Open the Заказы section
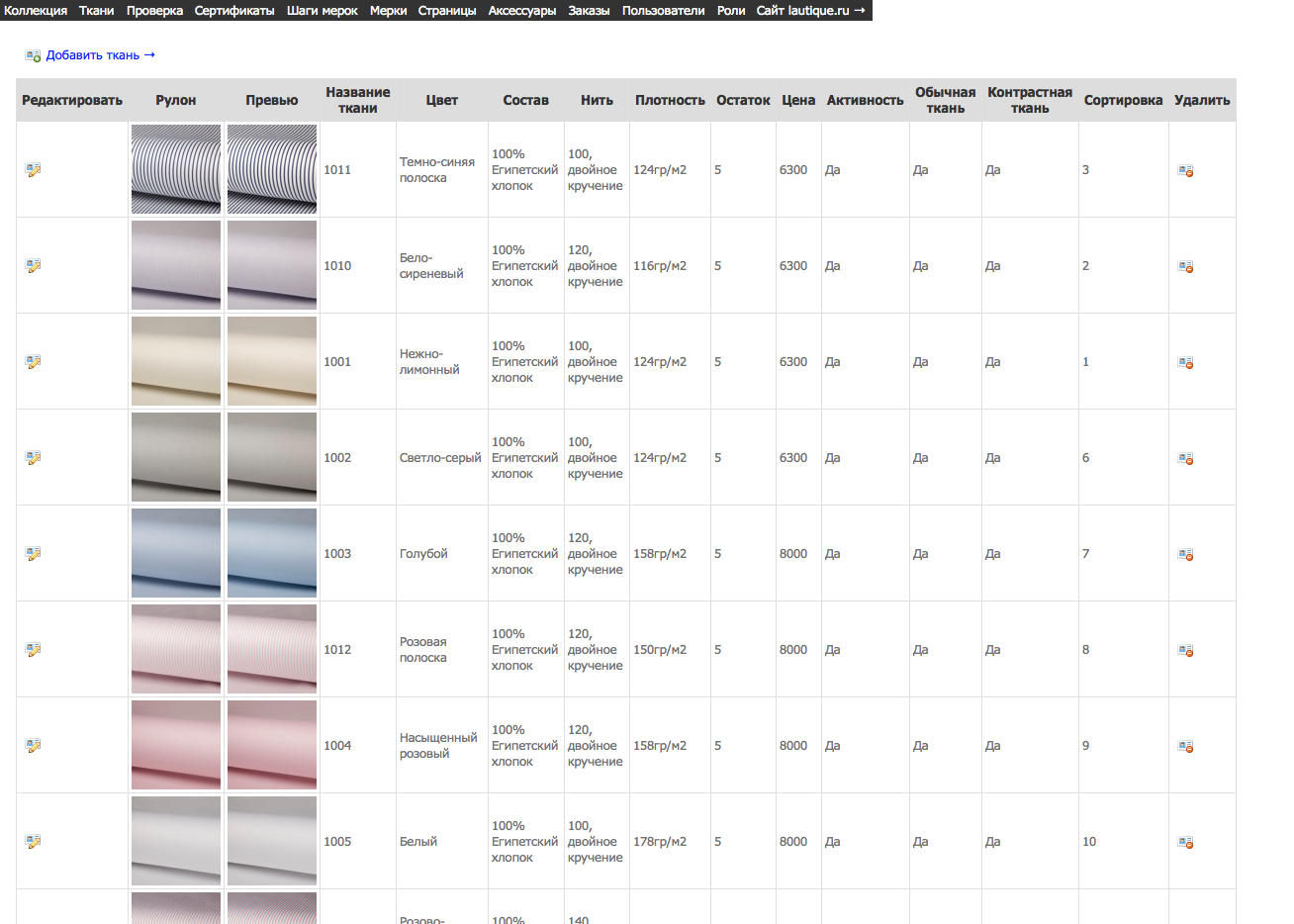This screenshot has width=1294, height=924. click(x=589, y=10)
